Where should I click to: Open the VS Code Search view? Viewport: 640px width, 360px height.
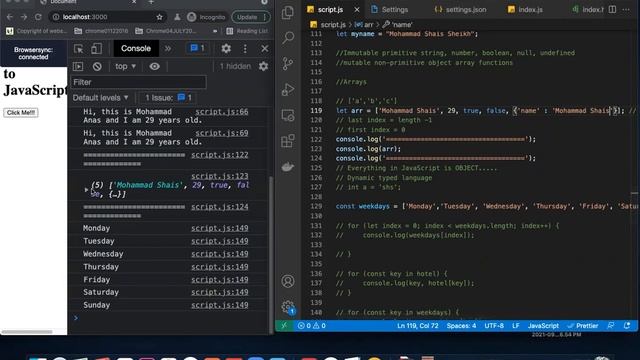[x=288, y=38]
